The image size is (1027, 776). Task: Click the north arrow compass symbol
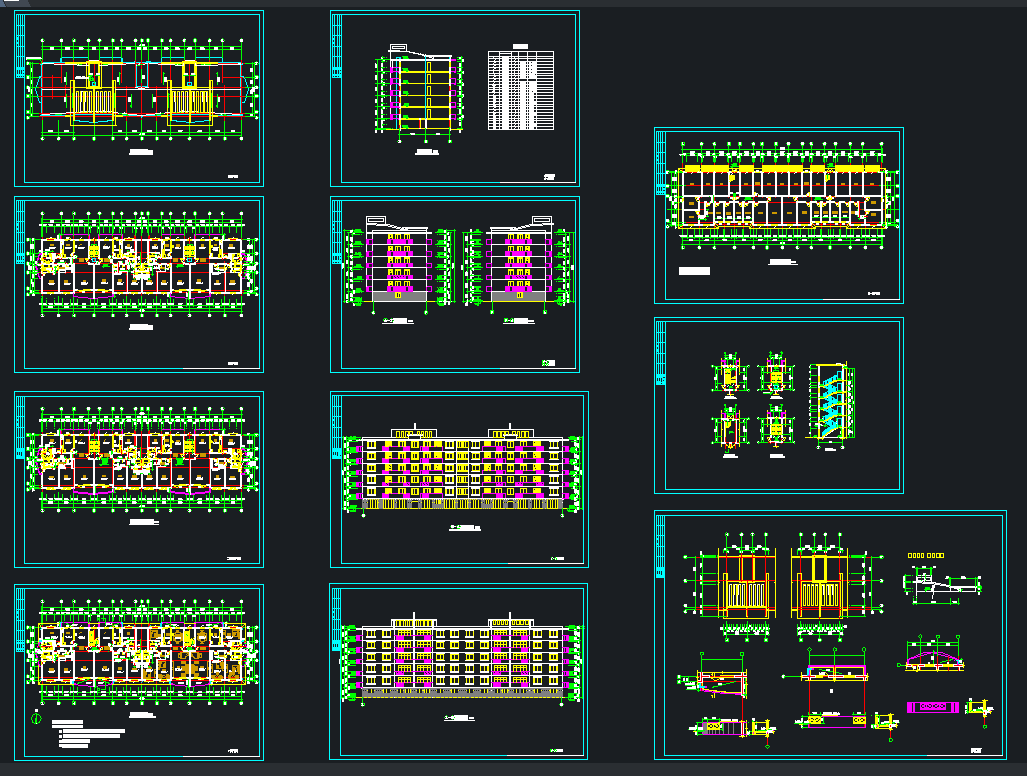coord(37,718)
